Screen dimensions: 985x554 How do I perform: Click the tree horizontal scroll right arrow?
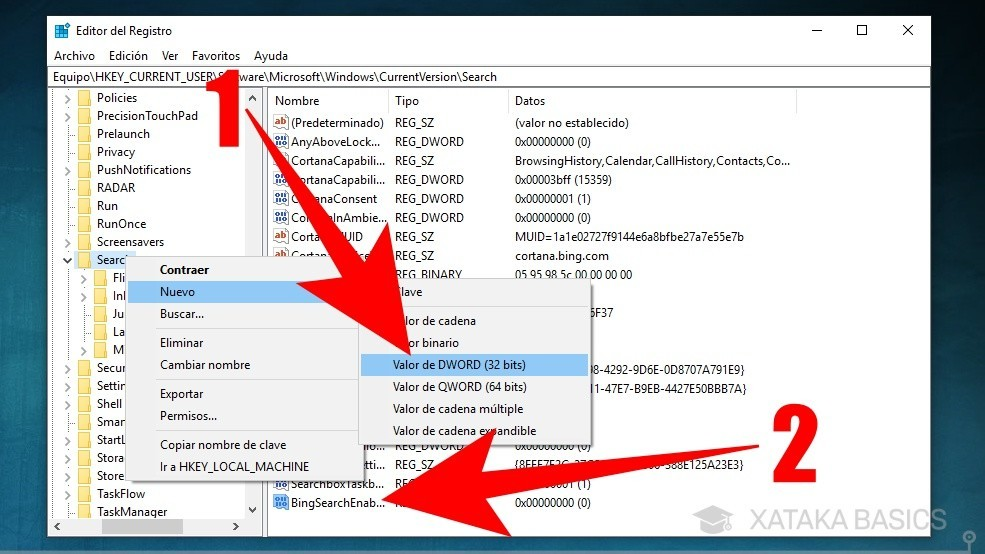[236, 526]
